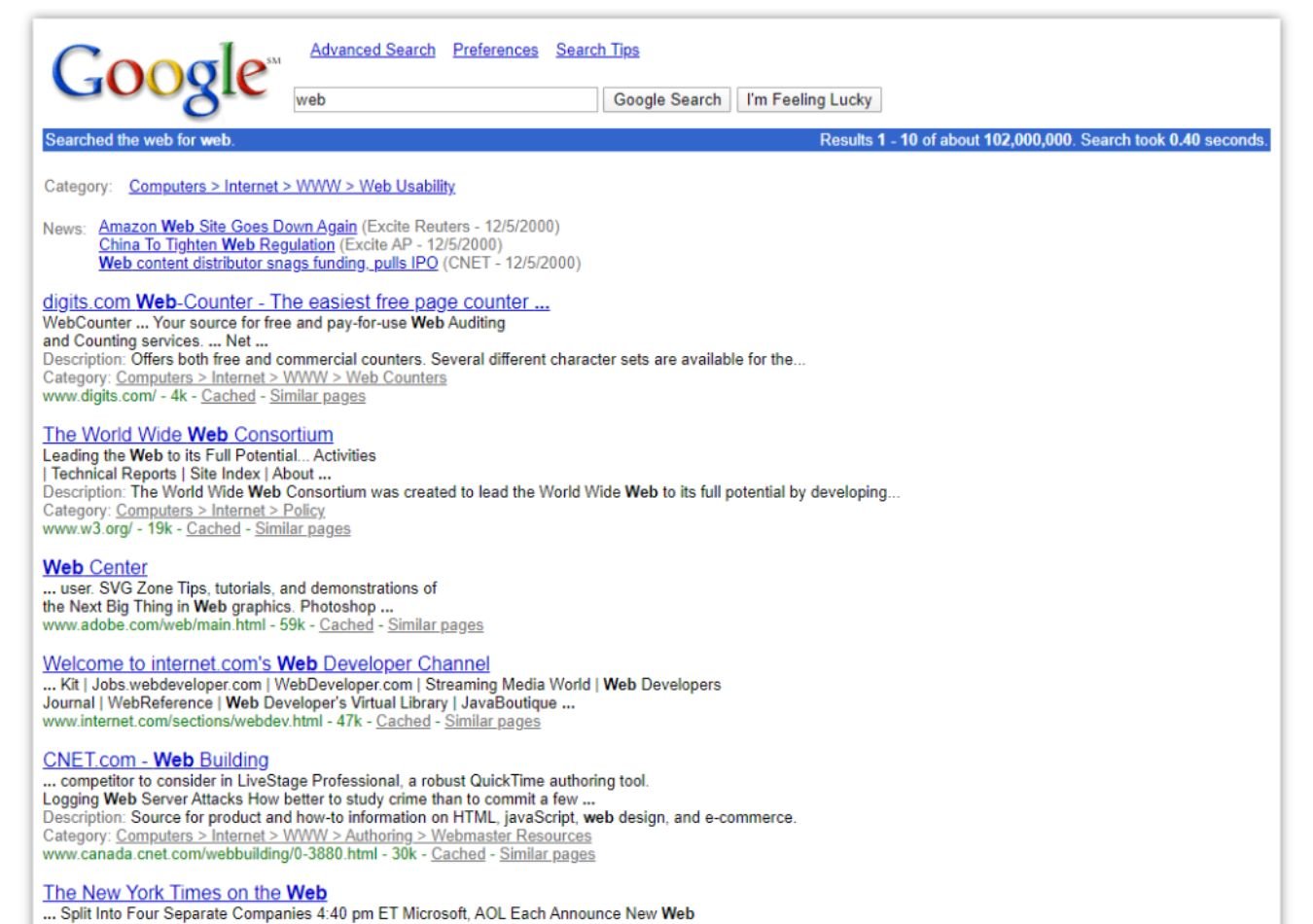
Task: Focus the search box containing 'web'
Action: 445,99
